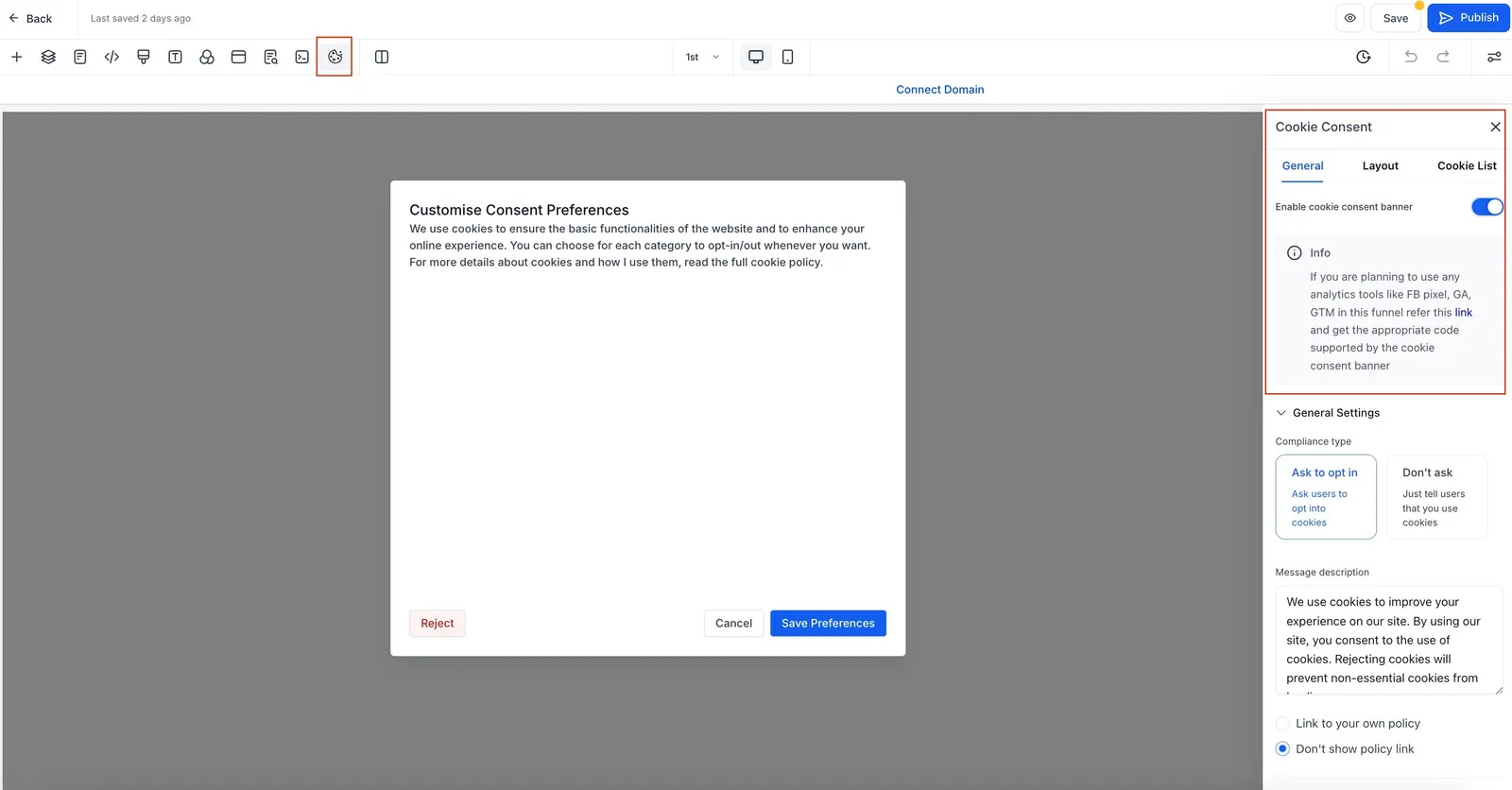The image size is (1512, 790).
Task: Open the layers icon
Action: click(x=48, y=57)
